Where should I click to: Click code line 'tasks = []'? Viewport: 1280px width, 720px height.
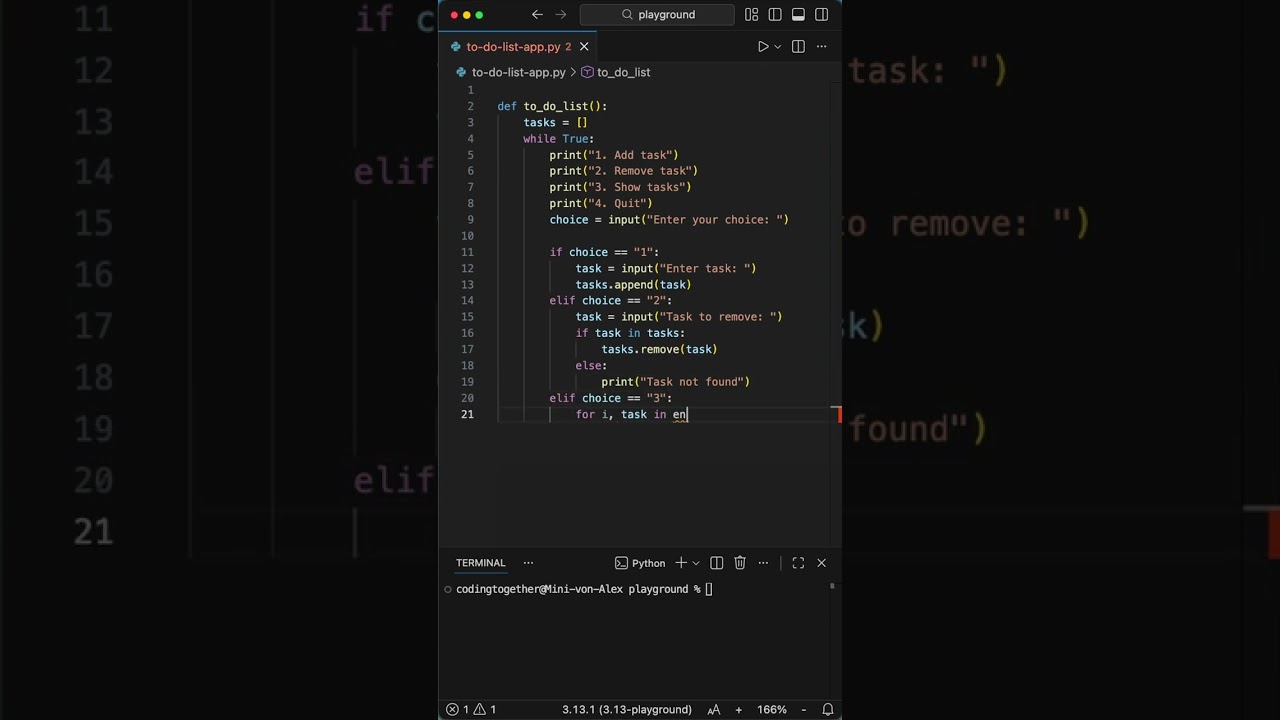(555, 123)
